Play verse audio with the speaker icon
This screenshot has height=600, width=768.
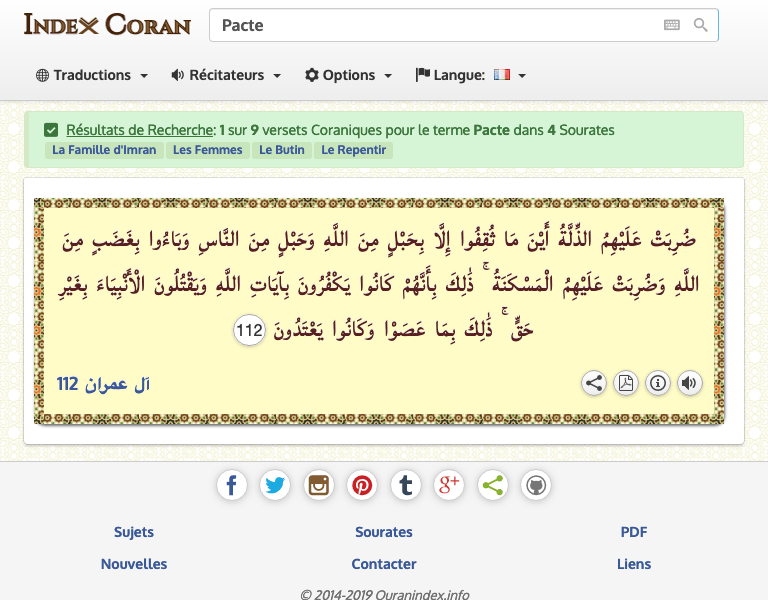[689, 382]
